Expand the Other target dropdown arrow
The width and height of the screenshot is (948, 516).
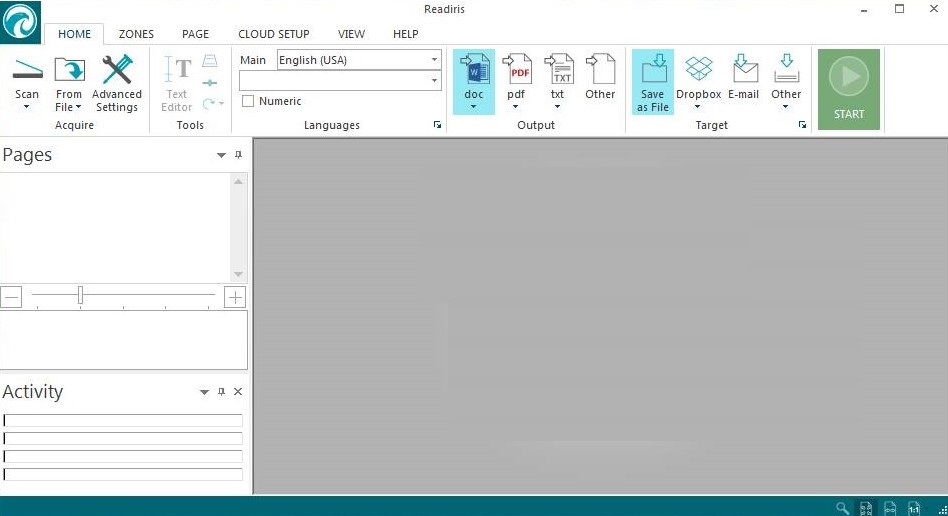(785, 107)
